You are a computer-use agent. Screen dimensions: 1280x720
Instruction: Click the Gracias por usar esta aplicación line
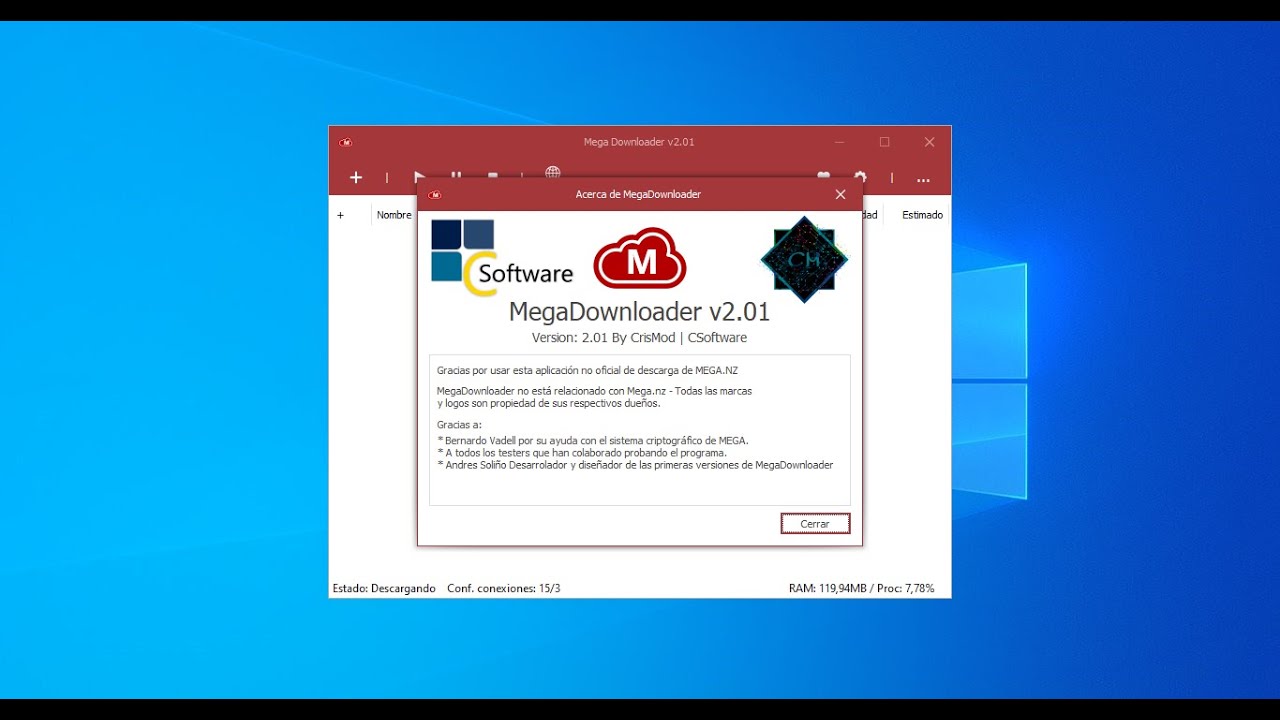click(x=587, y=370)
